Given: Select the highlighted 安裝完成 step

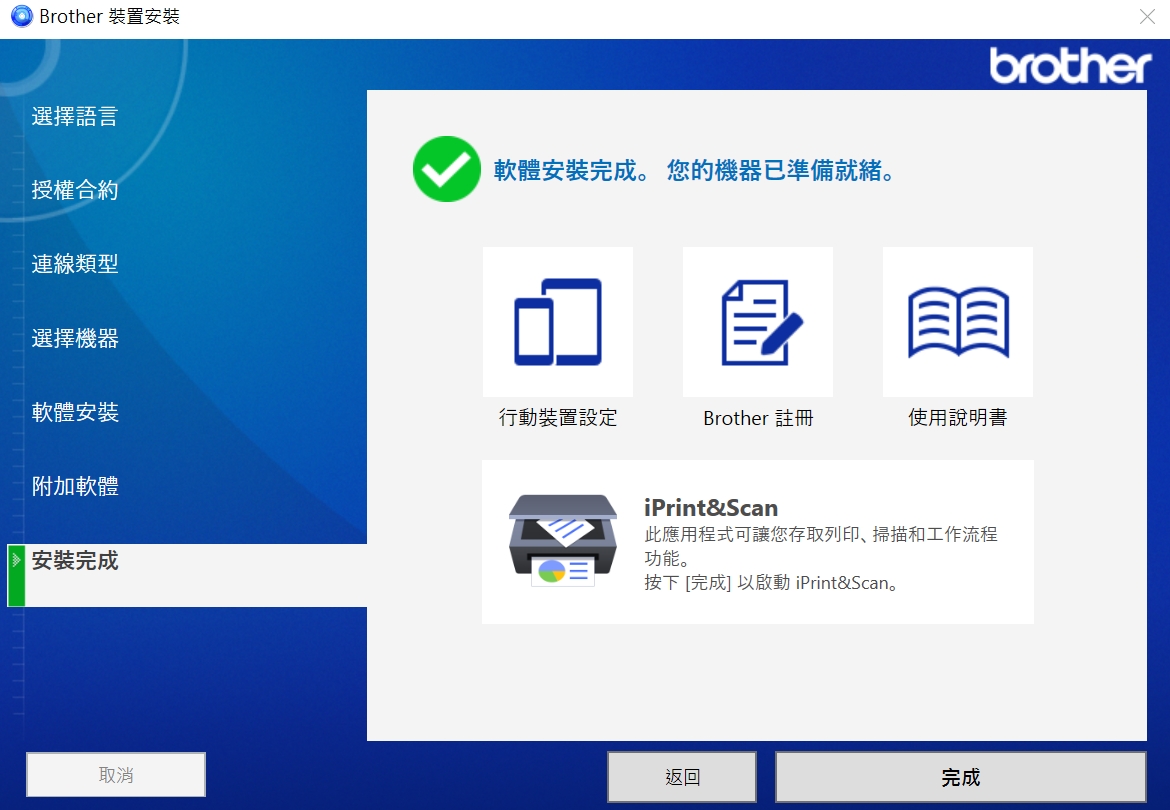Looking at the screenshot, I should [187, 575].
